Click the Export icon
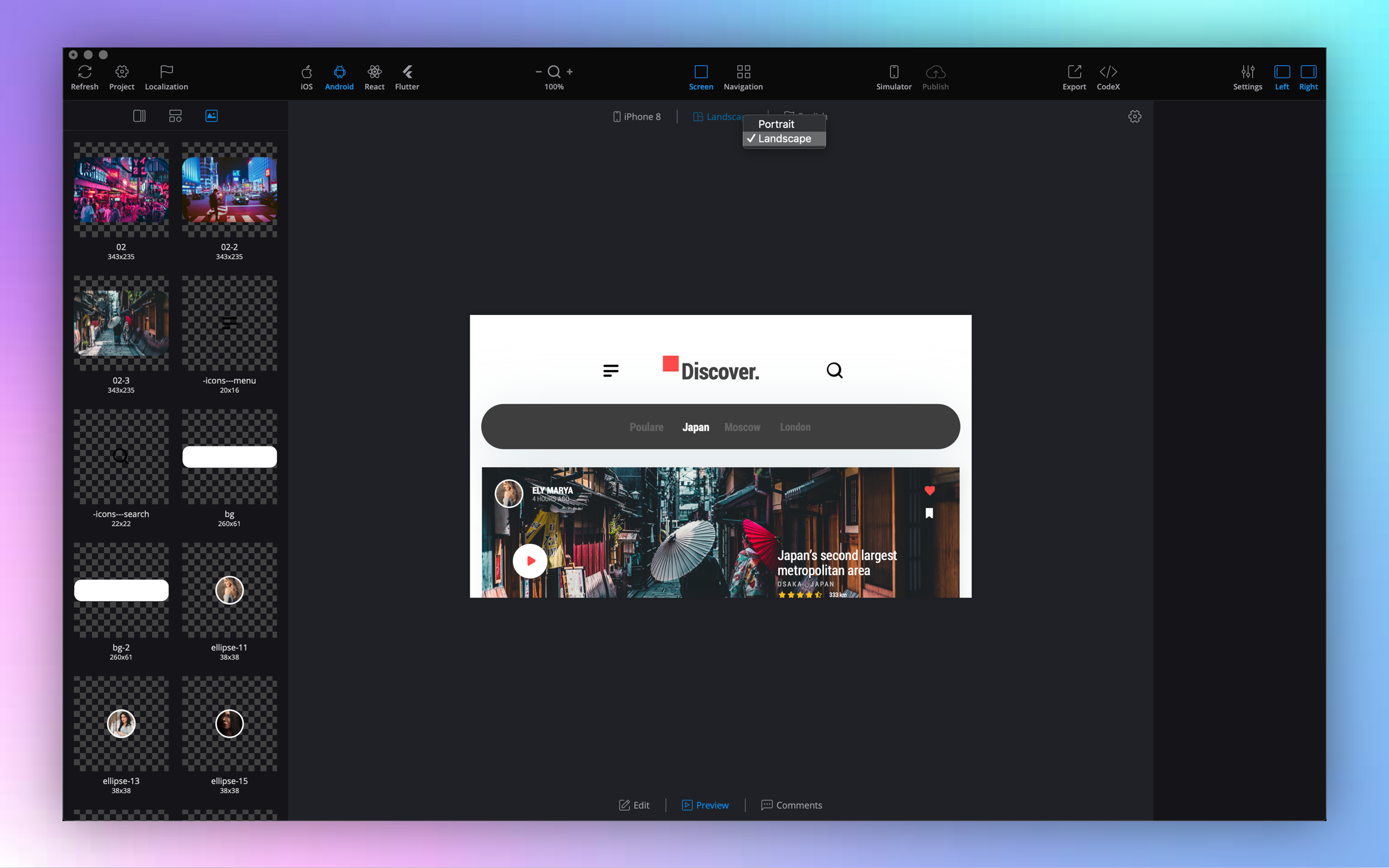1389x868 pixels. click(x=1074, y=72)
